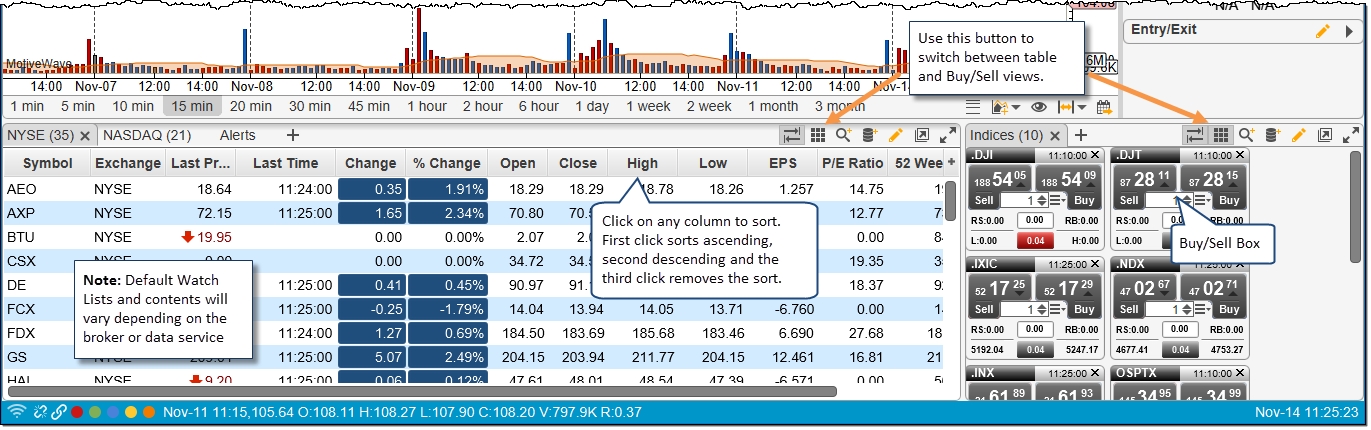
Task: Click the pencil edit icon in Indices panel
Action: pos(1299,135)
